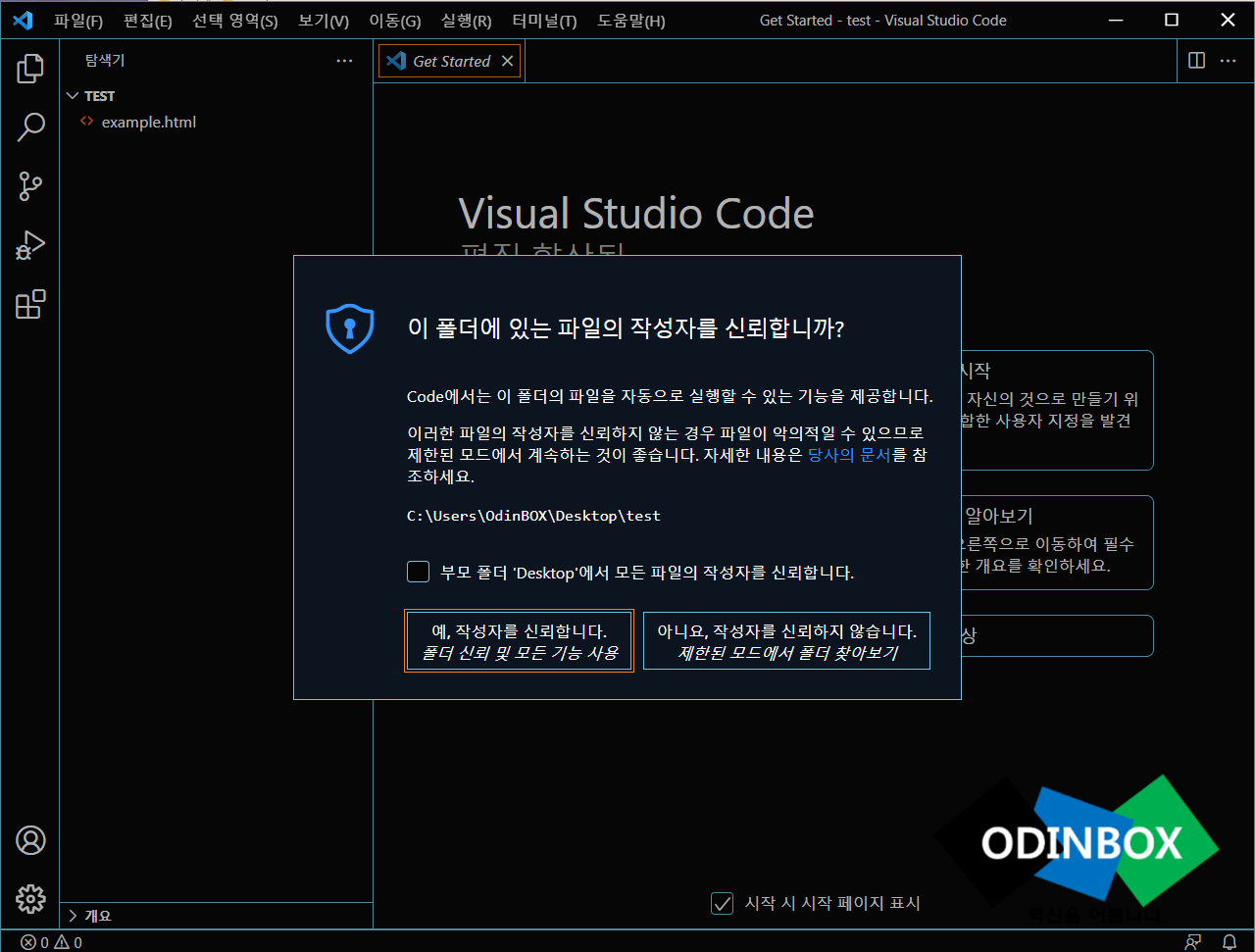This screenshot has height=952, width=1255.
Task: Close the Get Started tab
Action: coord(507,61)
